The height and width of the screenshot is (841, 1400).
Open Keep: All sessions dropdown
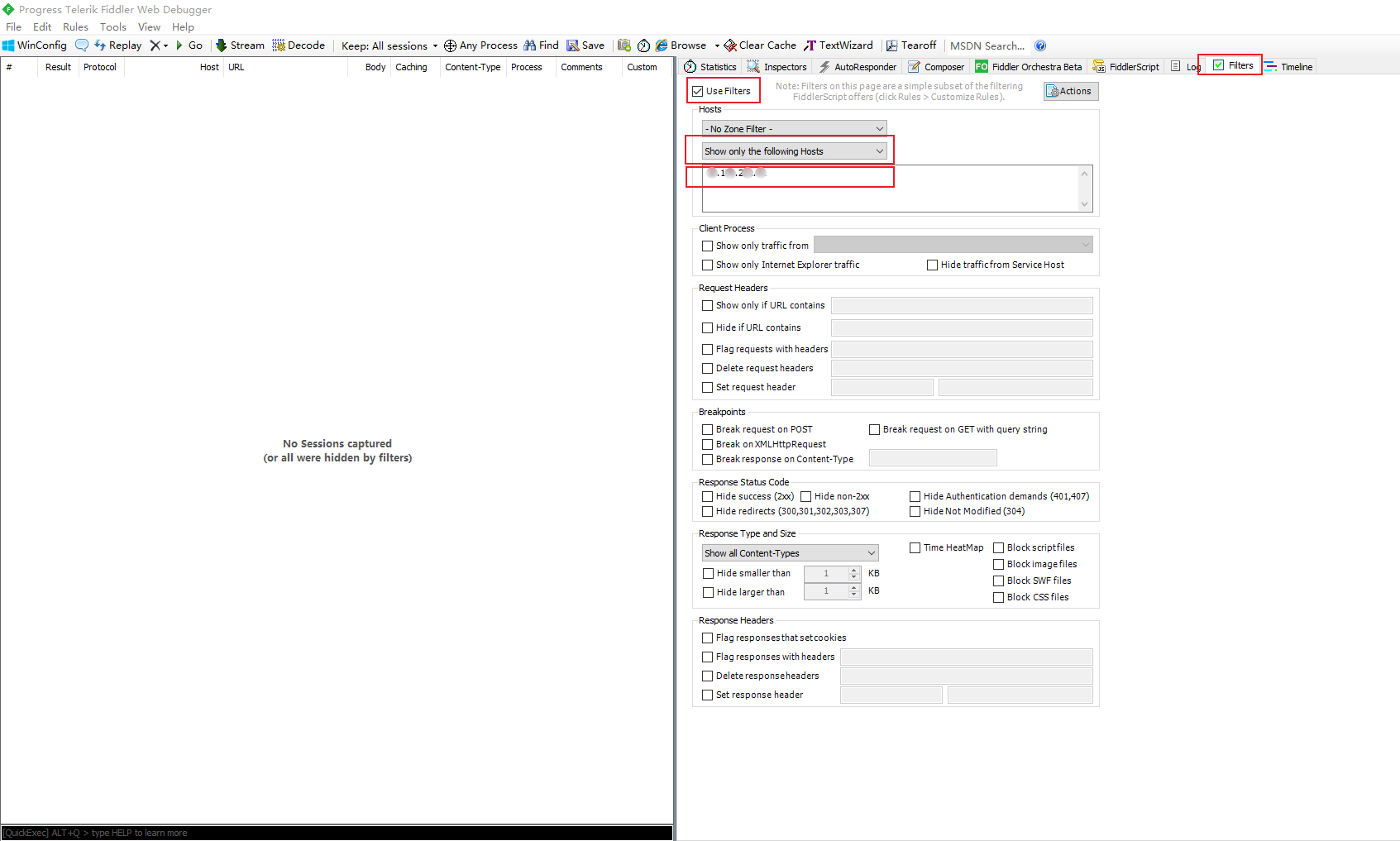[x=389, y=45]
